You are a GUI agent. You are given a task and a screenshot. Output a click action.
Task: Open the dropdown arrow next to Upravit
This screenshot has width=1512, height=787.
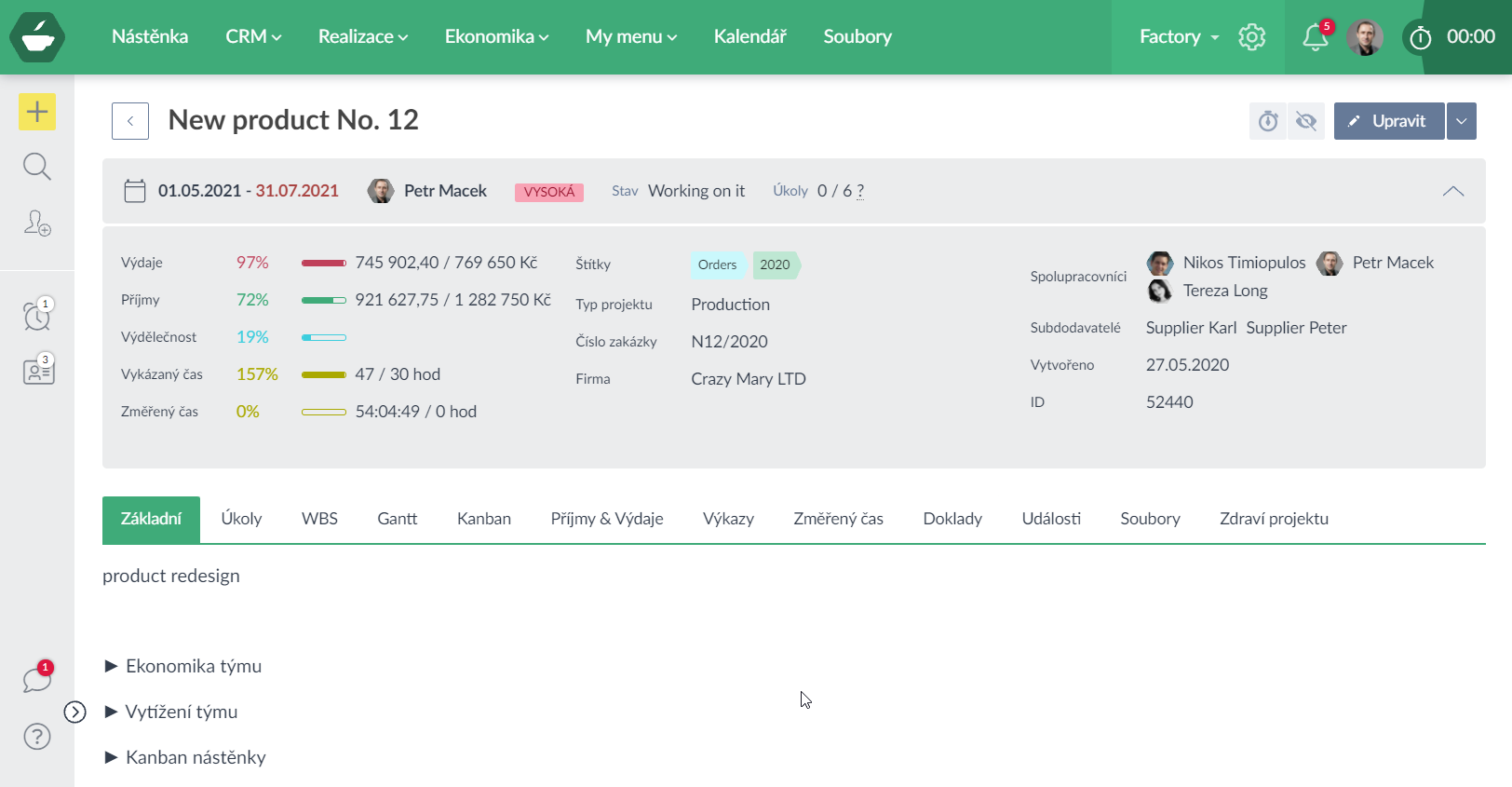(x=1461, y=121)
